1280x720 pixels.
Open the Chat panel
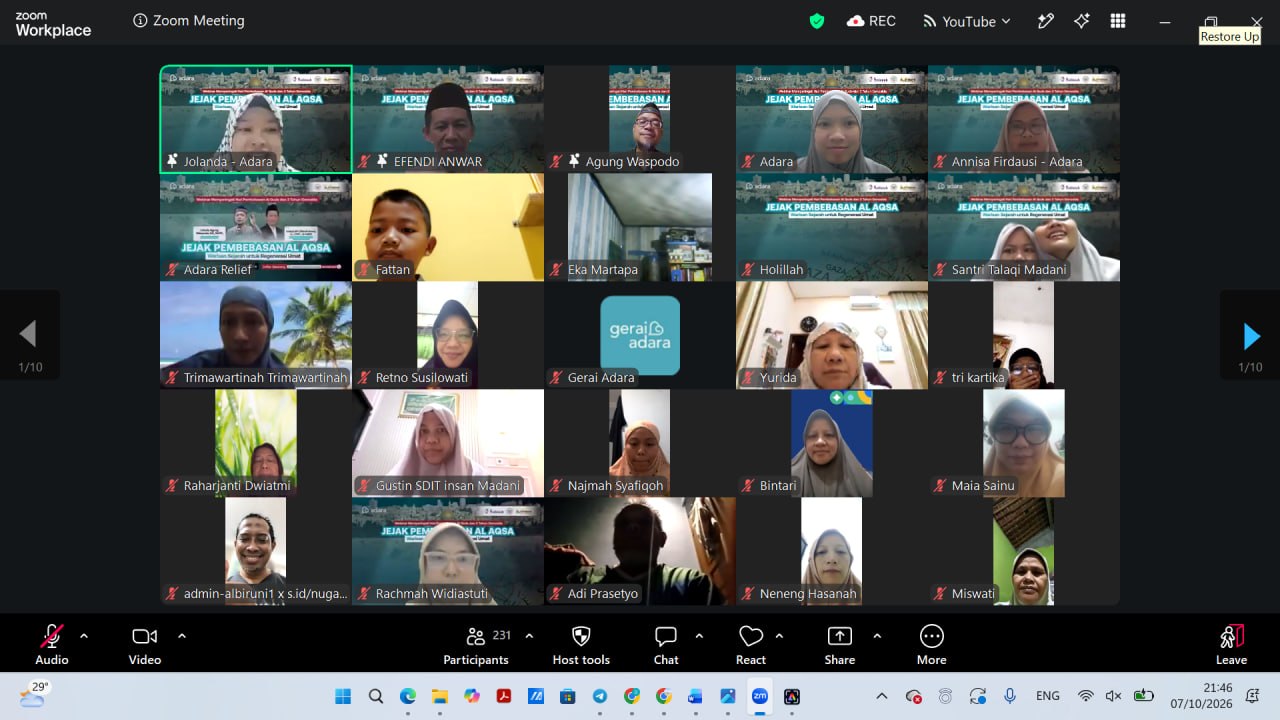click(666, 644)
